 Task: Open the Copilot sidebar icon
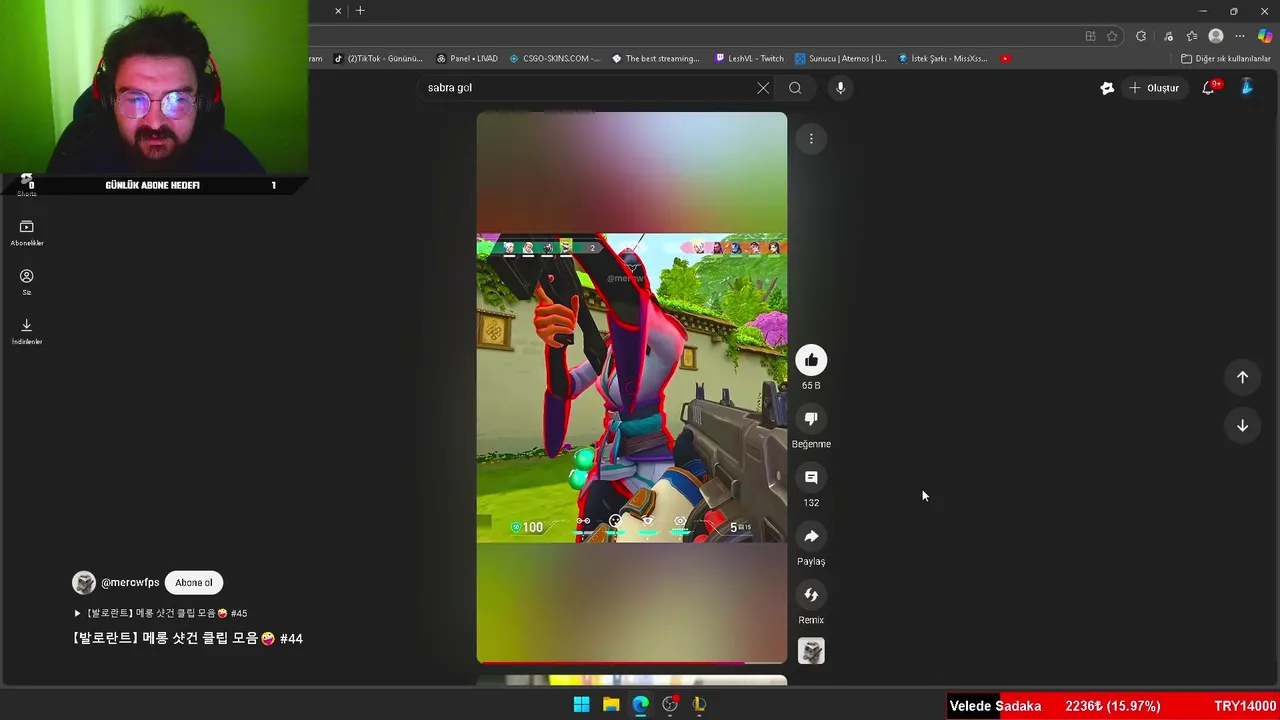1265,36
